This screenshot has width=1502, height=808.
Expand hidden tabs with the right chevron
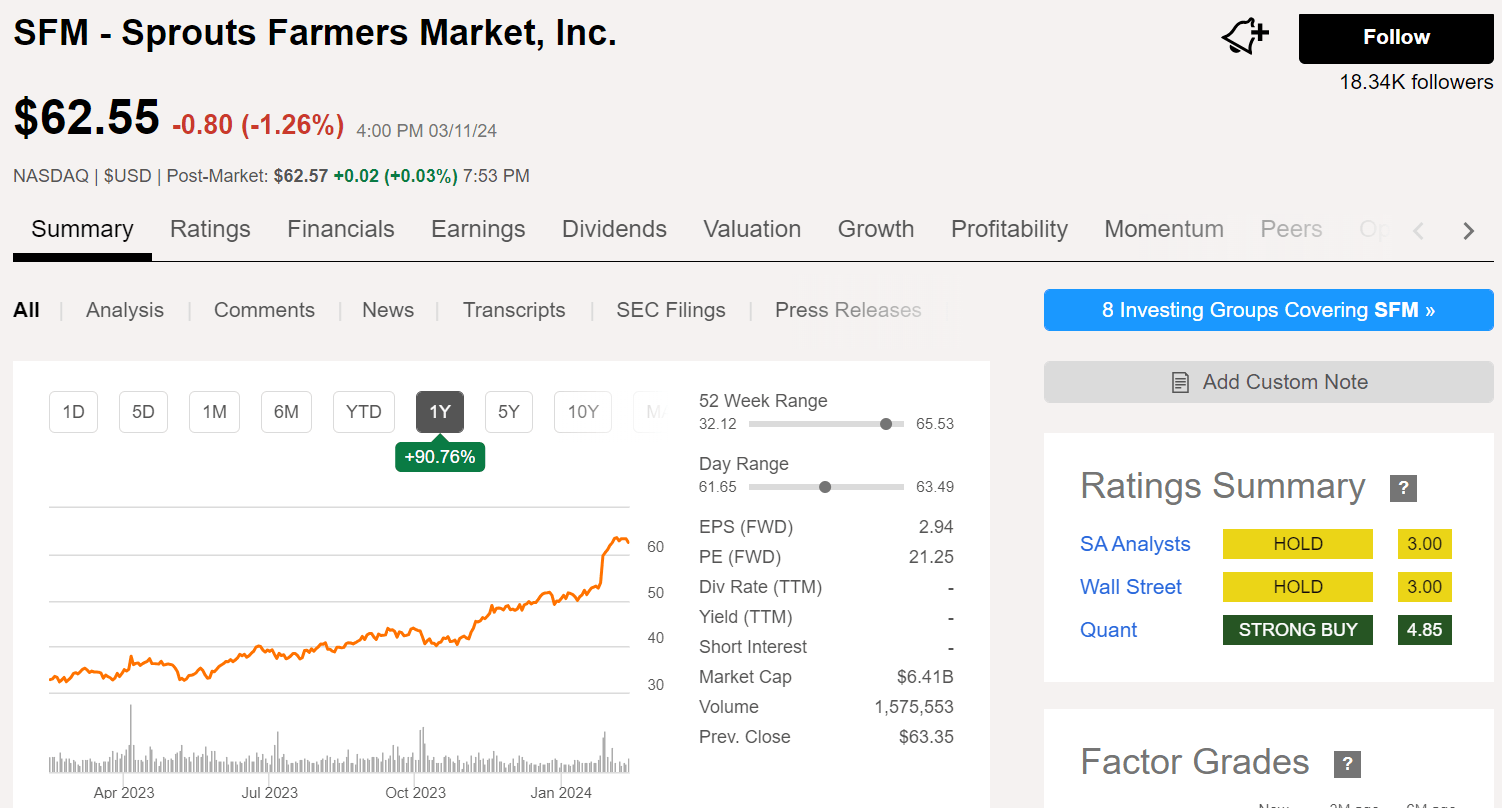click(1467, 230)
